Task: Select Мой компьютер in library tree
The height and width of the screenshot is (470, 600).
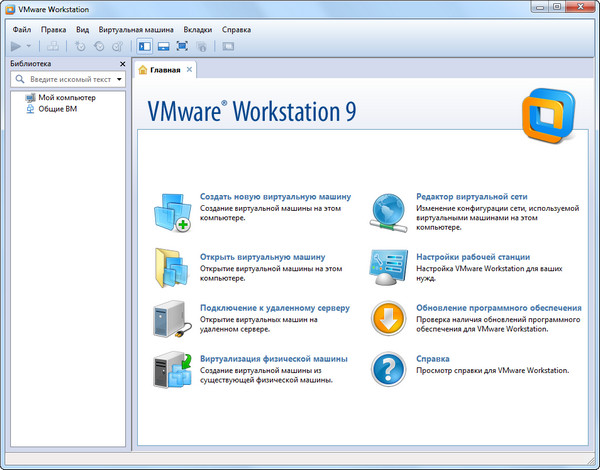Action: click(x=66, y=97)
